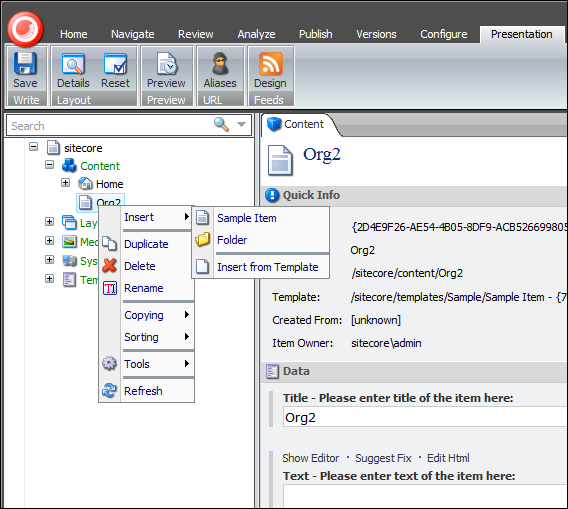Open the Copying submenu

(157, 315)
